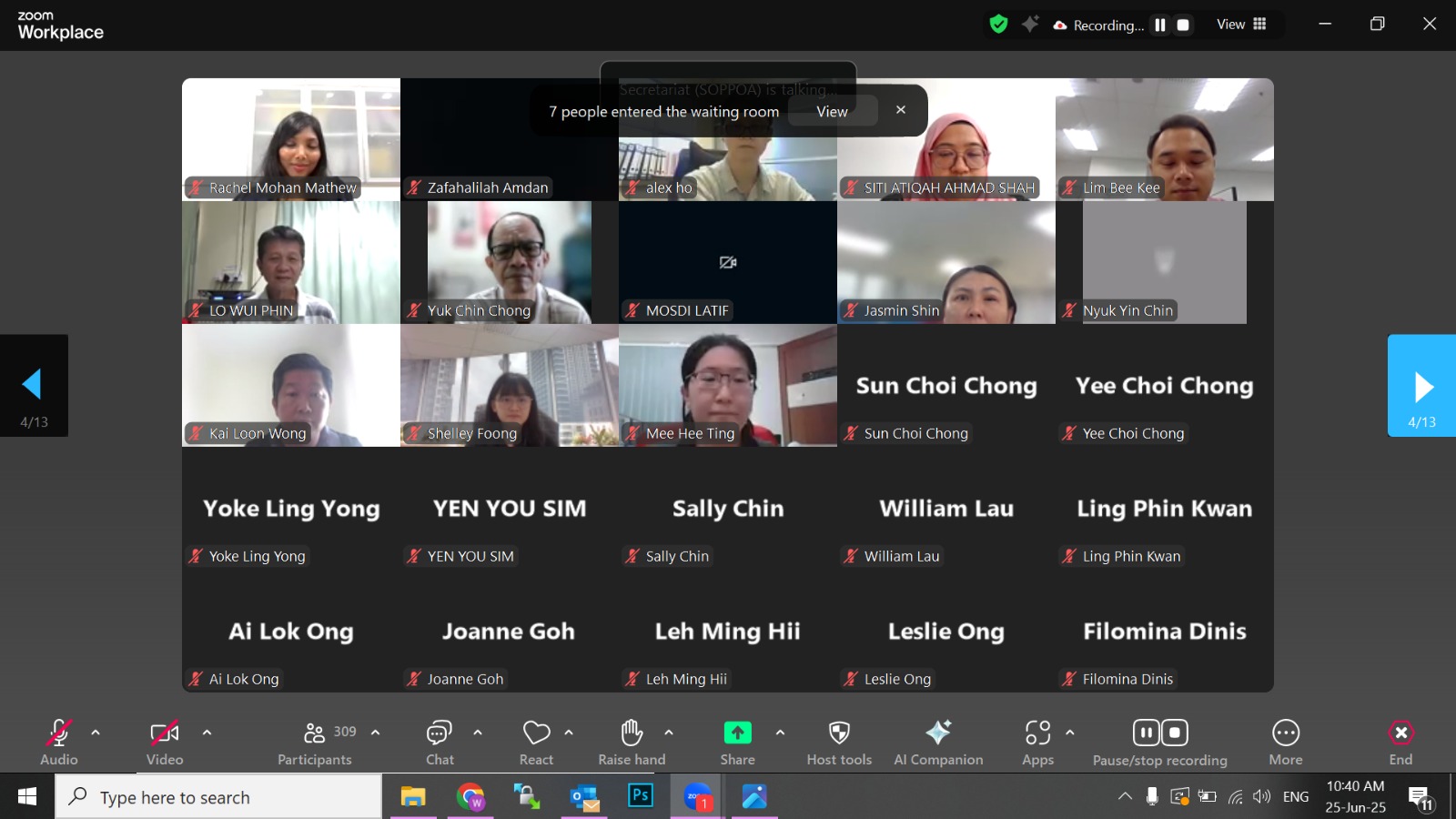Select Mee Hee Ting's video tile

coord(728,385)
